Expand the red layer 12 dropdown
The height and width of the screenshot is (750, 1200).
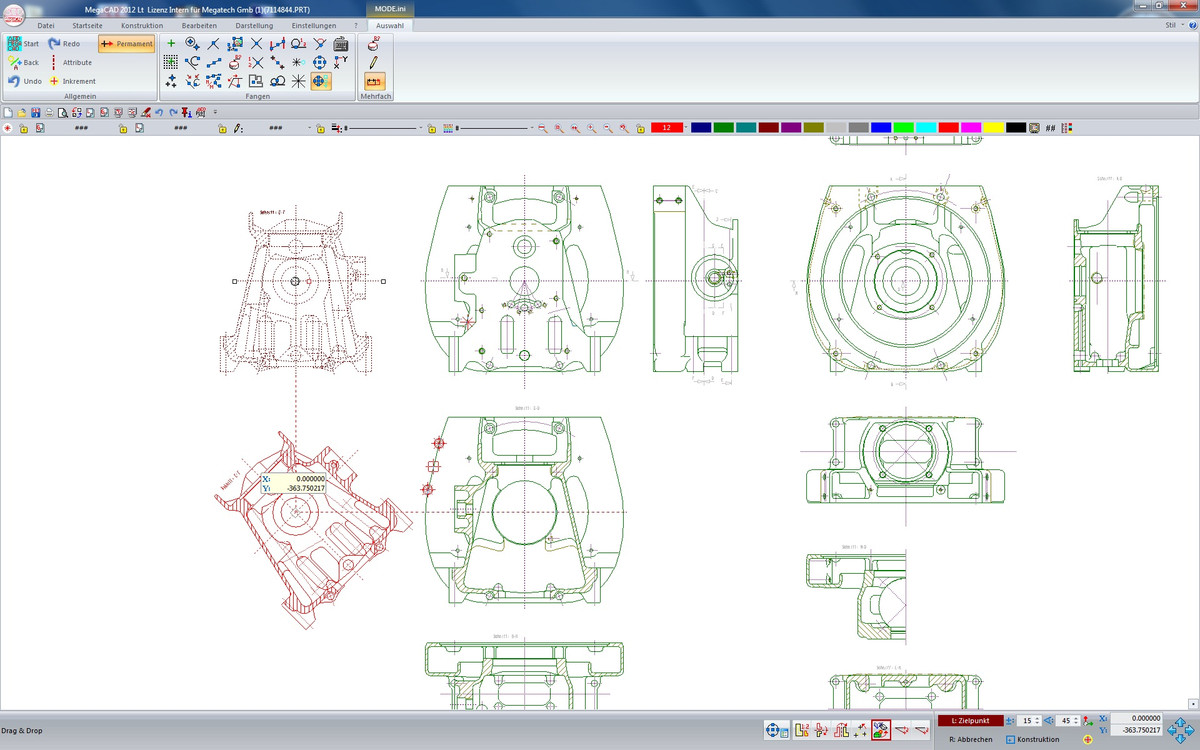click(x=686, y=128)
